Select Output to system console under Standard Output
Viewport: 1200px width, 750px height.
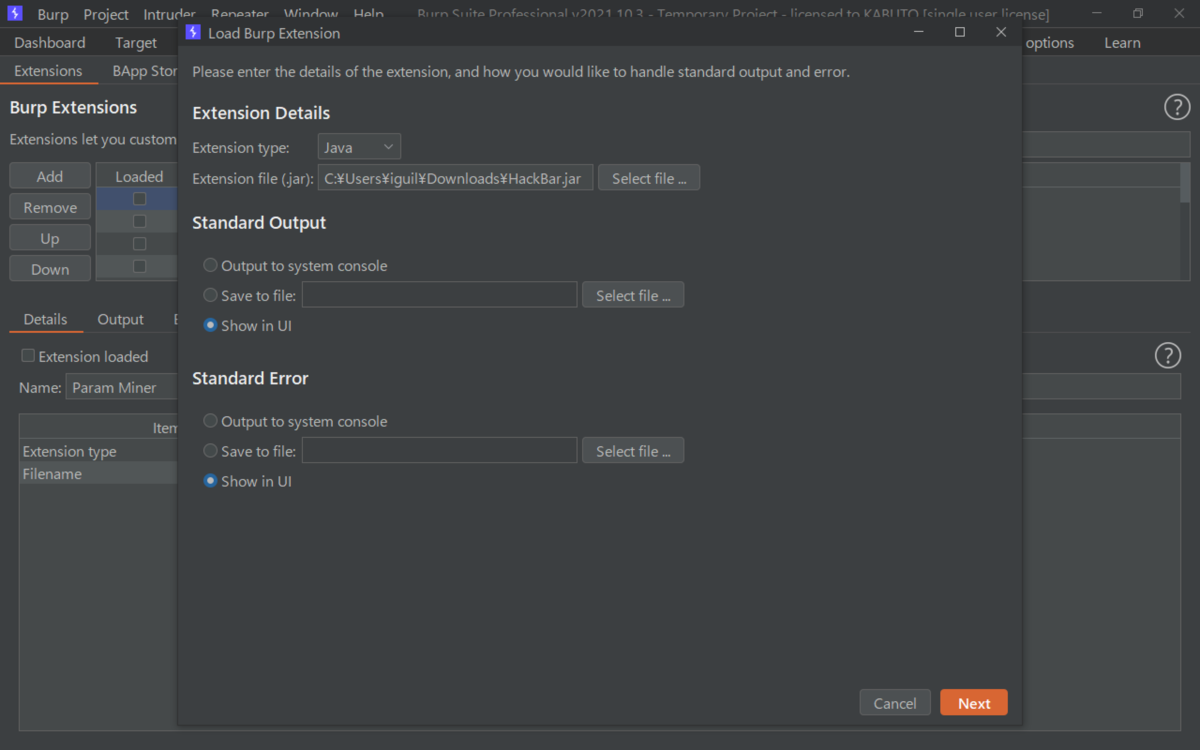tap(210, 266)
